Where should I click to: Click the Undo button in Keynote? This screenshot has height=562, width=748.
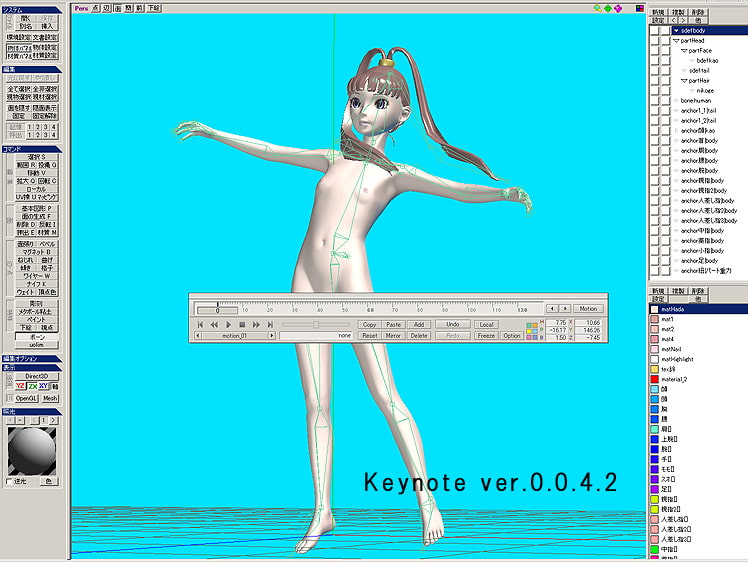452,324
